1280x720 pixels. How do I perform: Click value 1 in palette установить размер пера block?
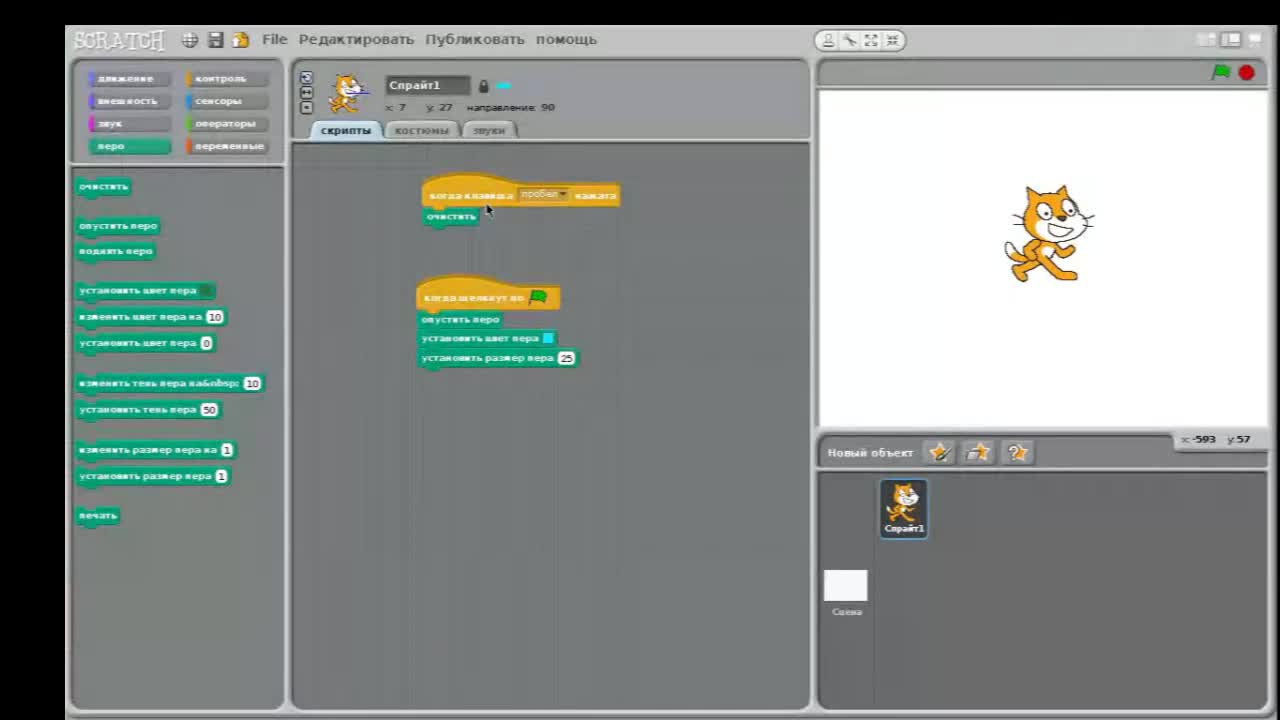point(221,476)
